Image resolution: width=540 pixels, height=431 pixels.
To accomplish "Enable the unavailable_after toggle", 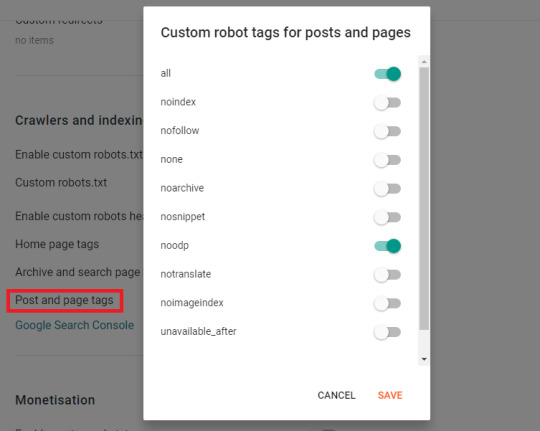I will (387, 332).
